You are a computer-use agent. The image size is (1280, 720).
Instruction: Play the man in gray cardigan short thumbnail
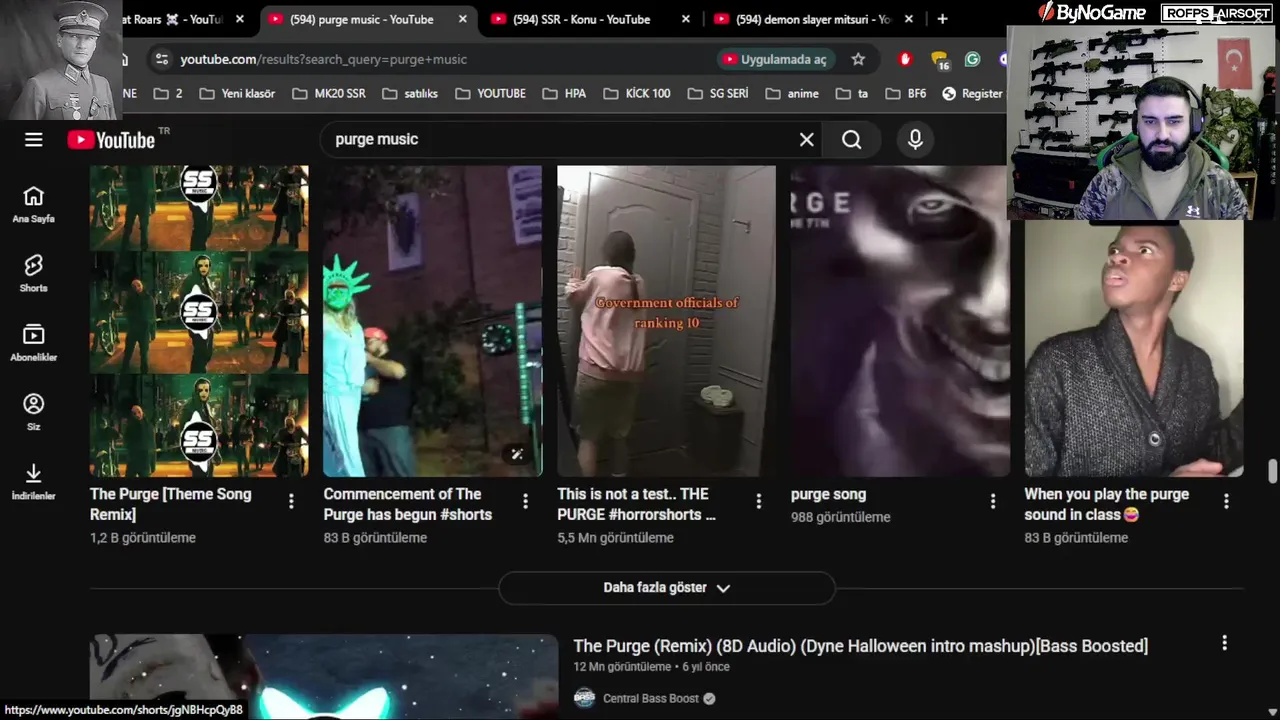coord(1134,348)
